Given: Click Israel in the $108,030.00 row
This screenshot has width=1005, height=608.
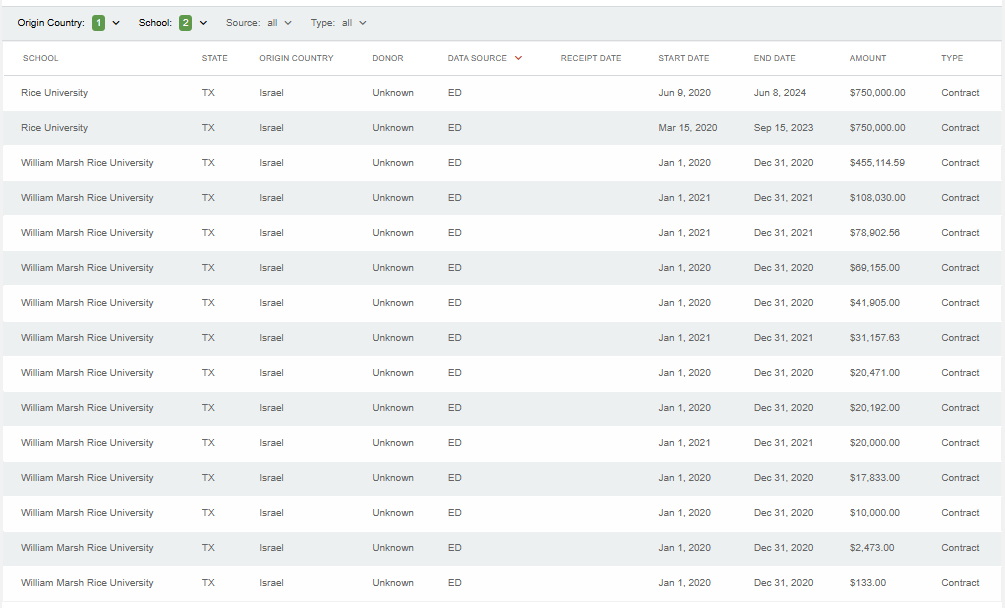Looking at the screenshot, I should (x=271, y=198).
